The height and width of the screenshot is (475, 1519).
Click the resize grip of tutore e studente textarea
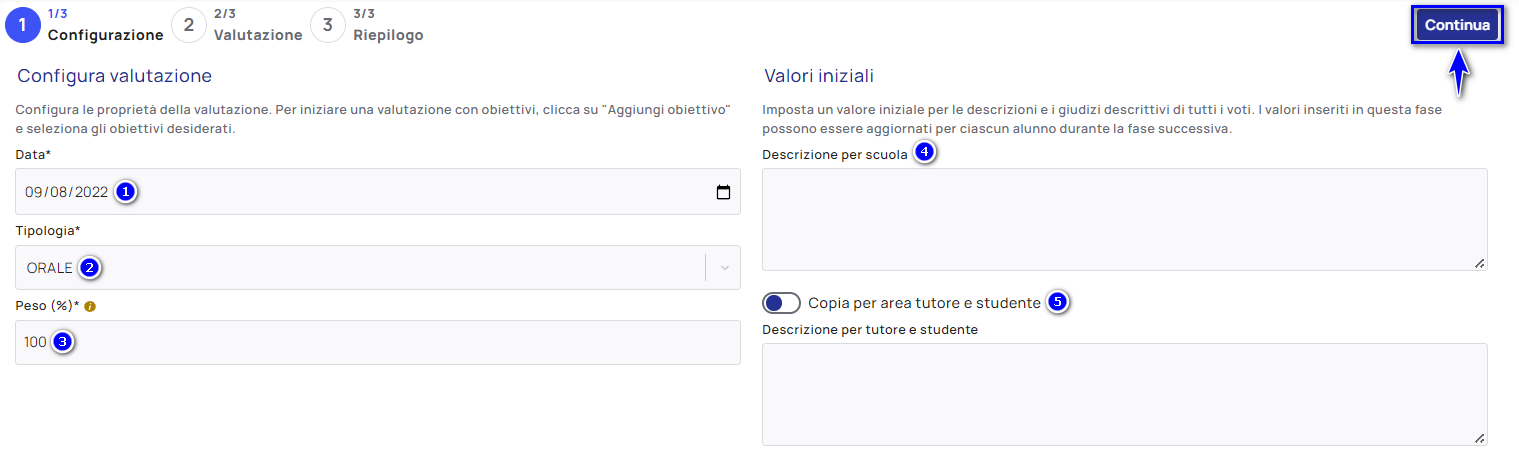click(x=1479, y=438)
